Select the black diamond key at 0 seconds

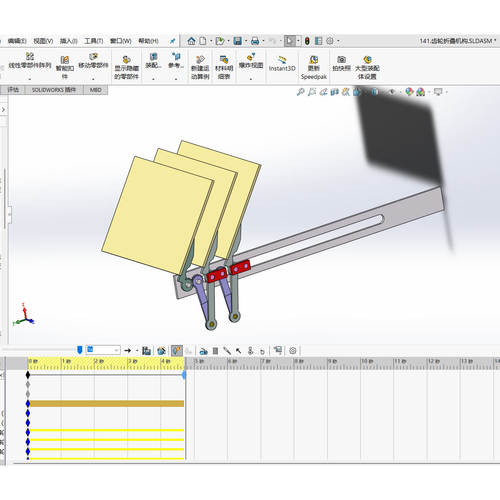[x=28, y=375]
